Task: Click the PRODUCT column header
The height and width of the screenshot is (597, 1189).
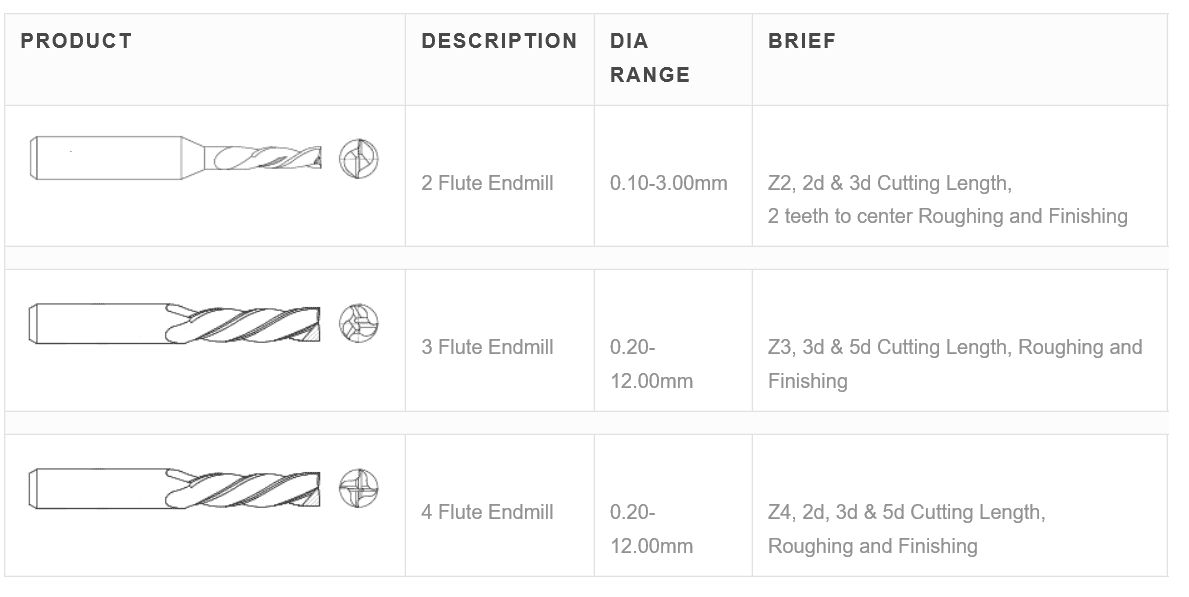Action: point(77,41)
